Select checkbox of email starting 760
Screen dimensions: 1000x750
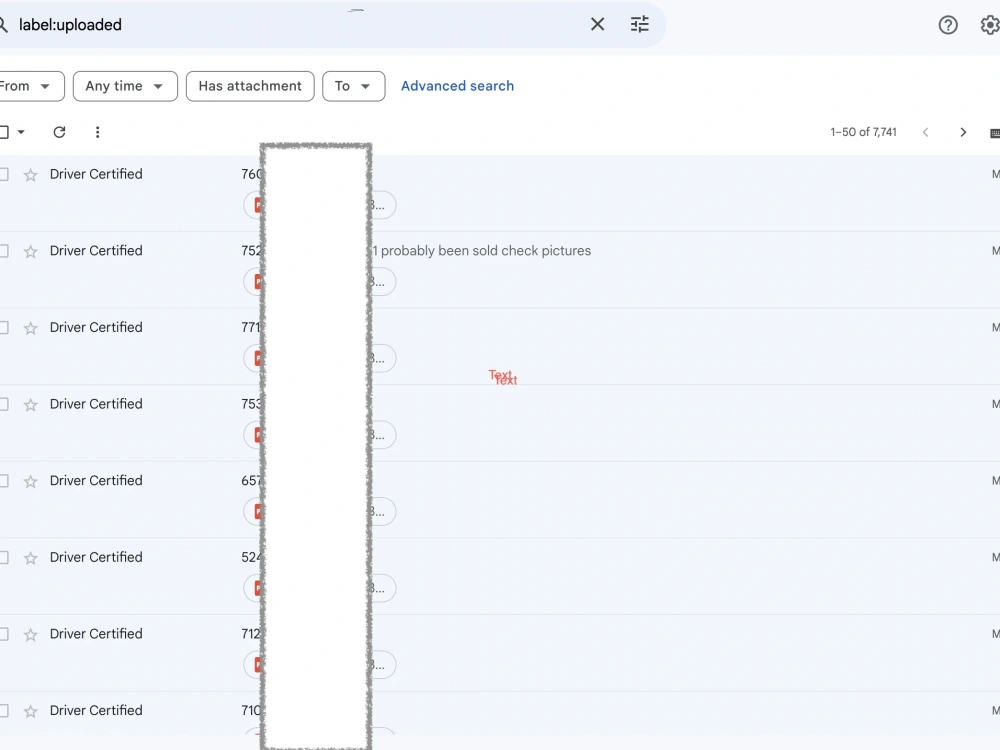coord(4,174)
